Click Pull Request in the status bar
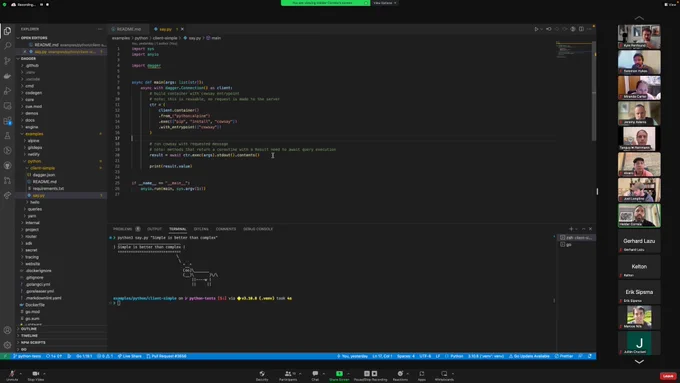680x383 pixels. 167,356
